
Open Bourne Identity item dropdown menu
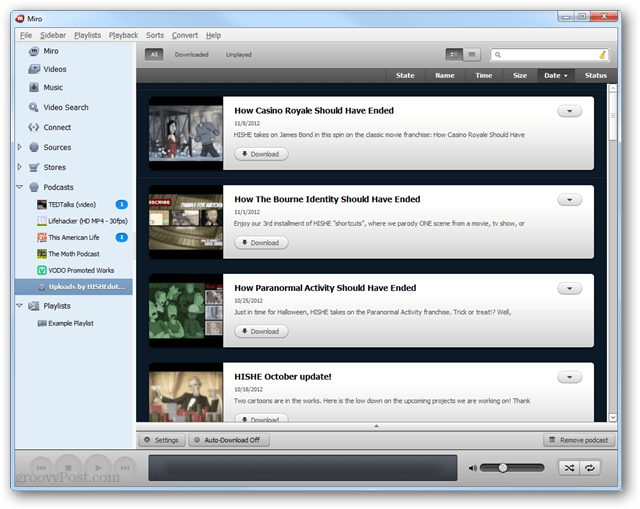[569, 200]
